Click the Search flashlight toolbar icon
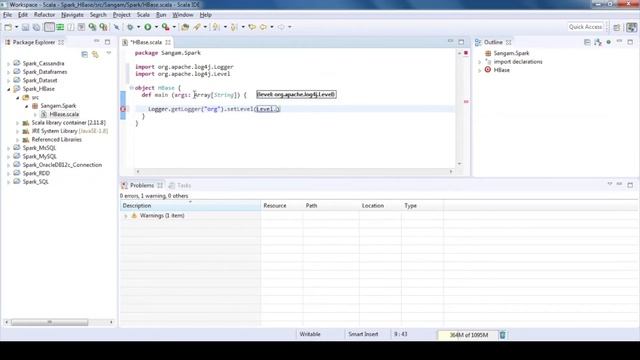Screen dimensions: 640x360 point(197,27)
